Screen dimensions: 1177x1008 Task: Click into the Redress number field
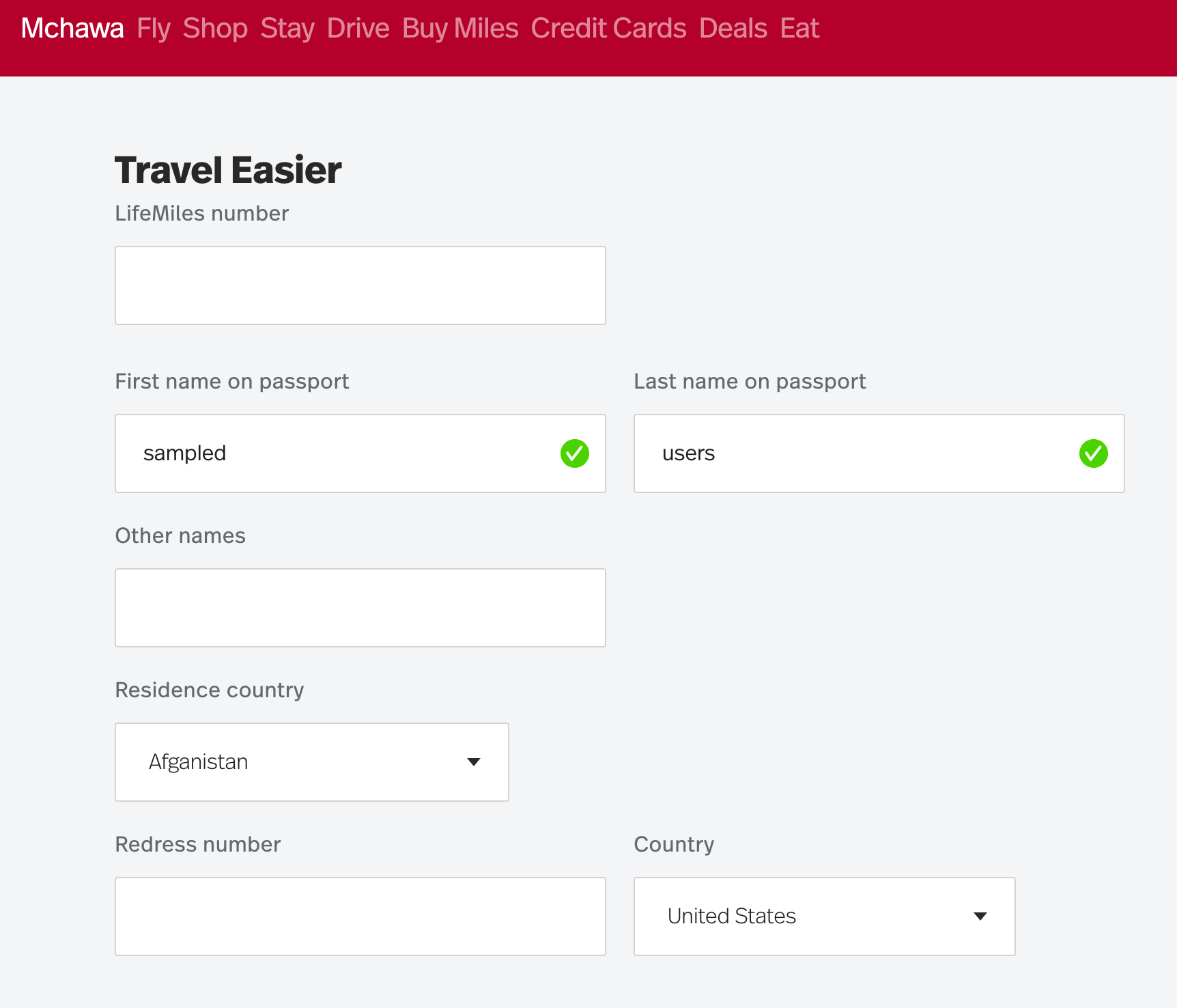point(360,916)
